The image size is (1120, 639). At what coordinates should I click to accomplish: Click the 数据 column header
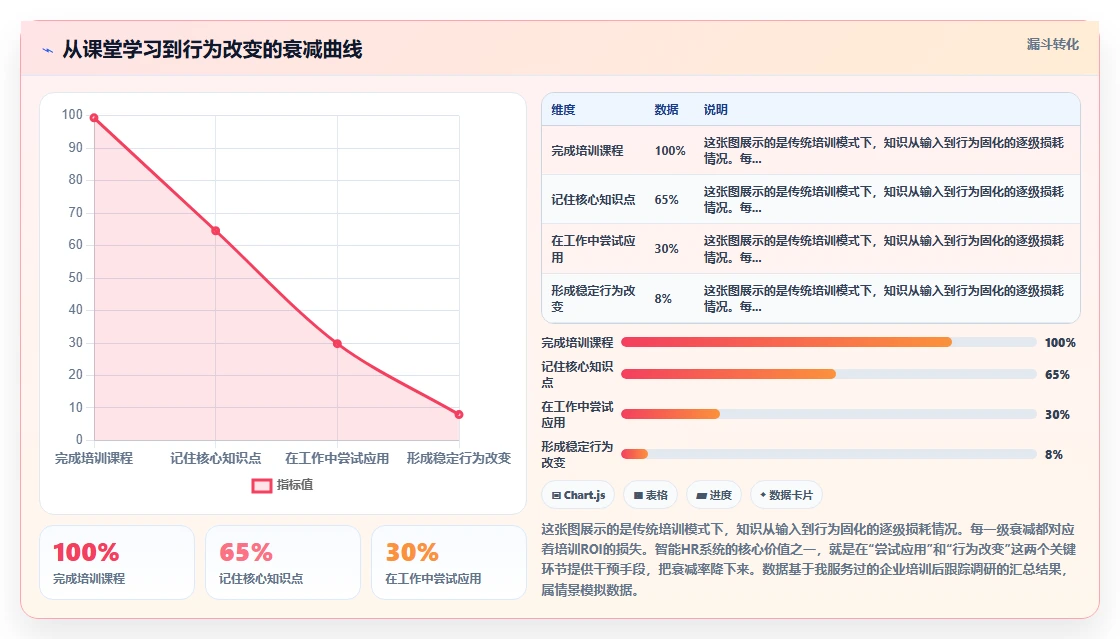[x=666, y=109]
